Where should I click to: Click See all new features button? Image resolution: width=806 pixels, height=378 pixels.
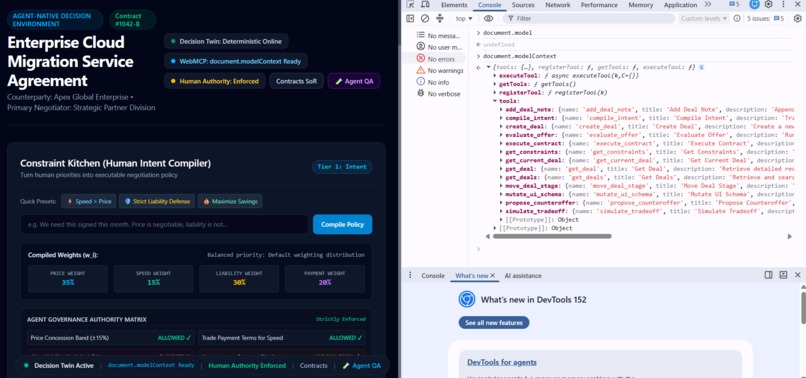click(x=494, y=323)
